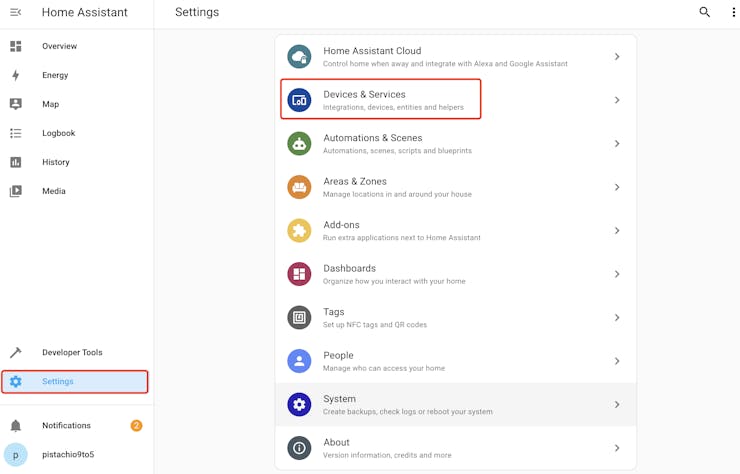This screenshot has height=474, width=740.
Task: Click the Home Assistant Cloud icon
Action: point(299,57)
